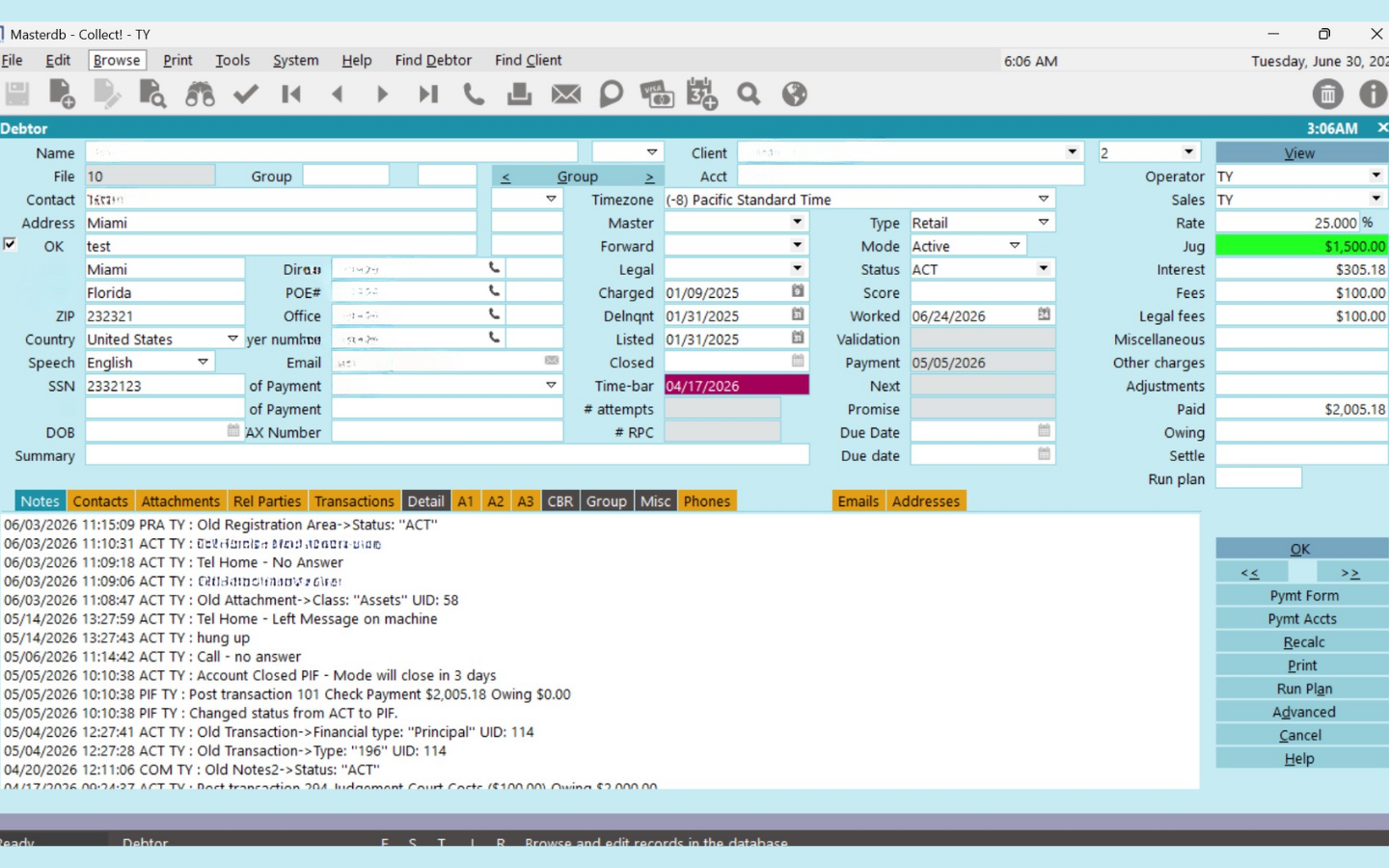The width and height of the screenshot is (1389, 868).
Task: Open the calendar picker for Worked date
Action: 1044,314
